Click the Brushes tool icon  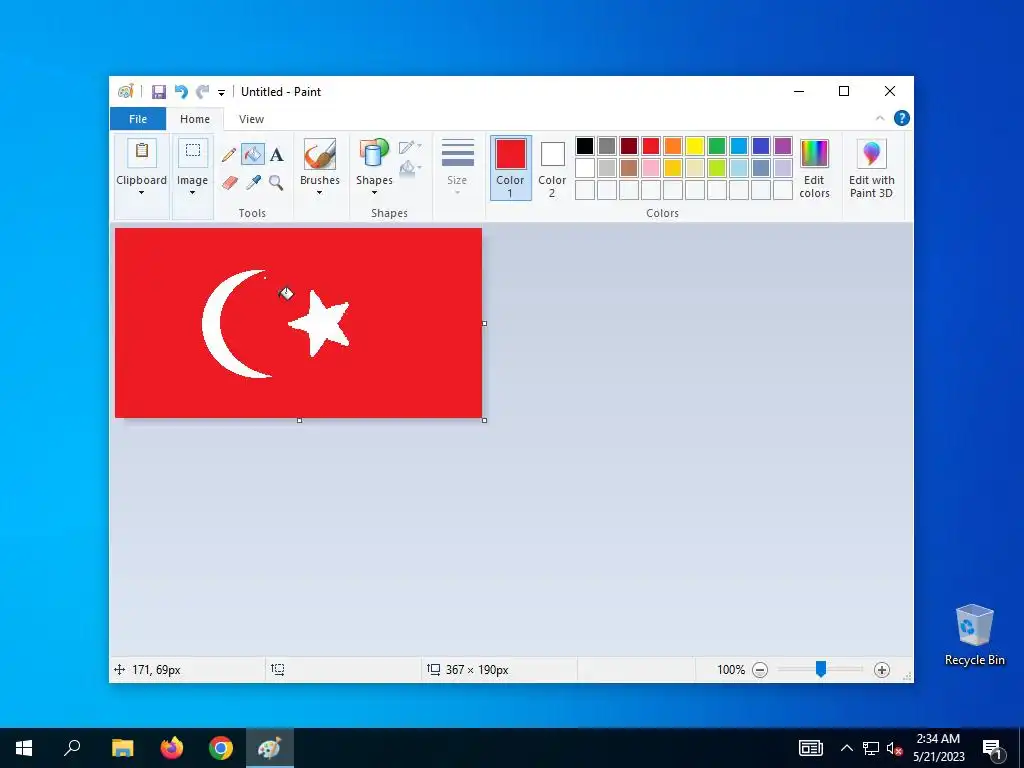tap(320, 155)
